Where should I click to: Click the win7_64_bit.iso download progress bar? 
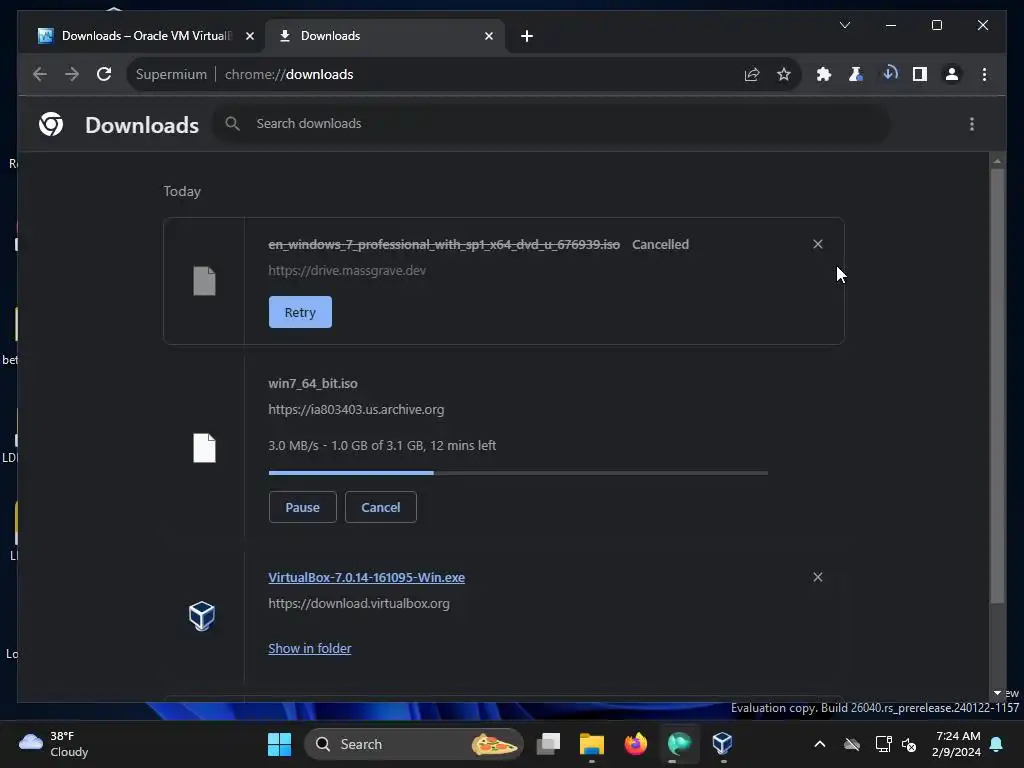[518, 472]
